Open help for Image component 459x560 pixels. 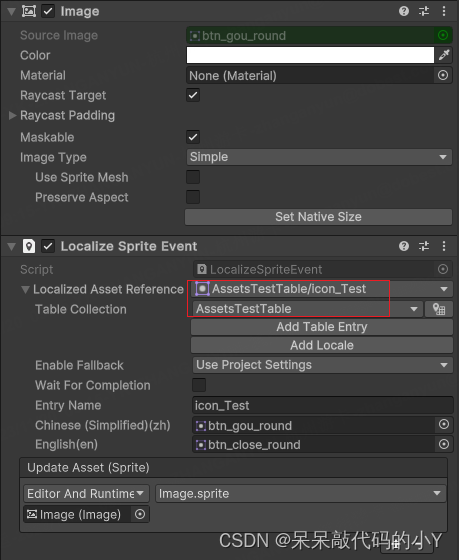(404, 11)
